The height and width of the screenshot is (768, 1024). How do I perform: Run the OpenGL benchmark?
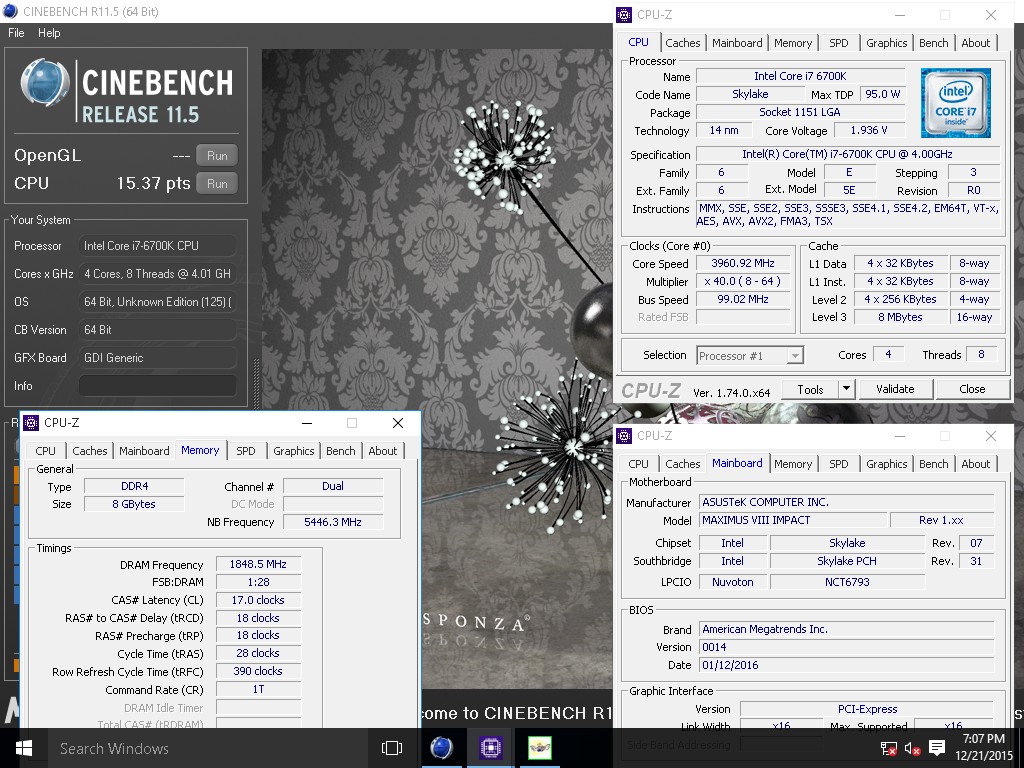pos(217,155)
